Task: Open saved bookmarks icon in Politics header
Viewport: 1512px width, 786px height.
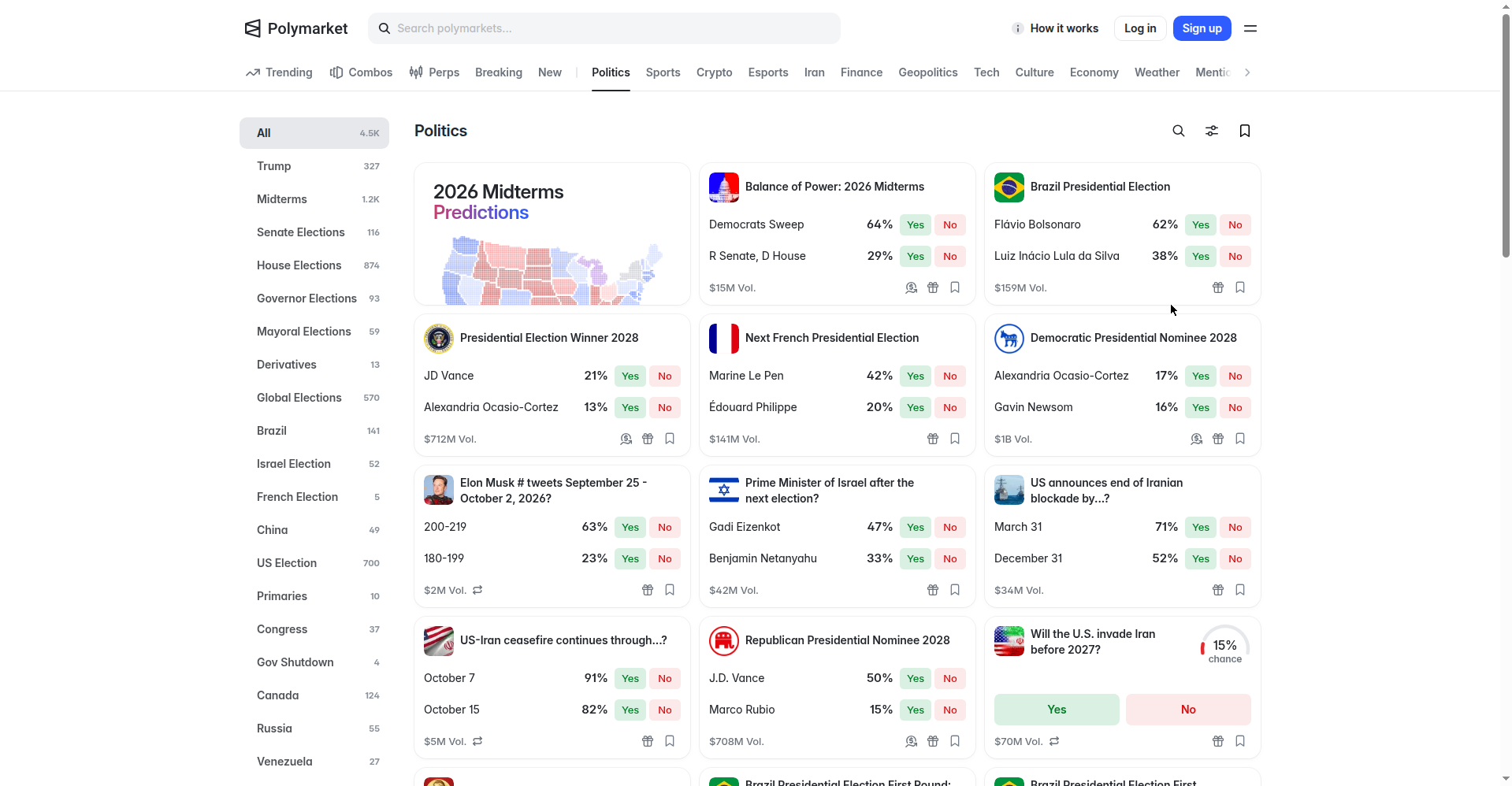Action: [1245, 131]
